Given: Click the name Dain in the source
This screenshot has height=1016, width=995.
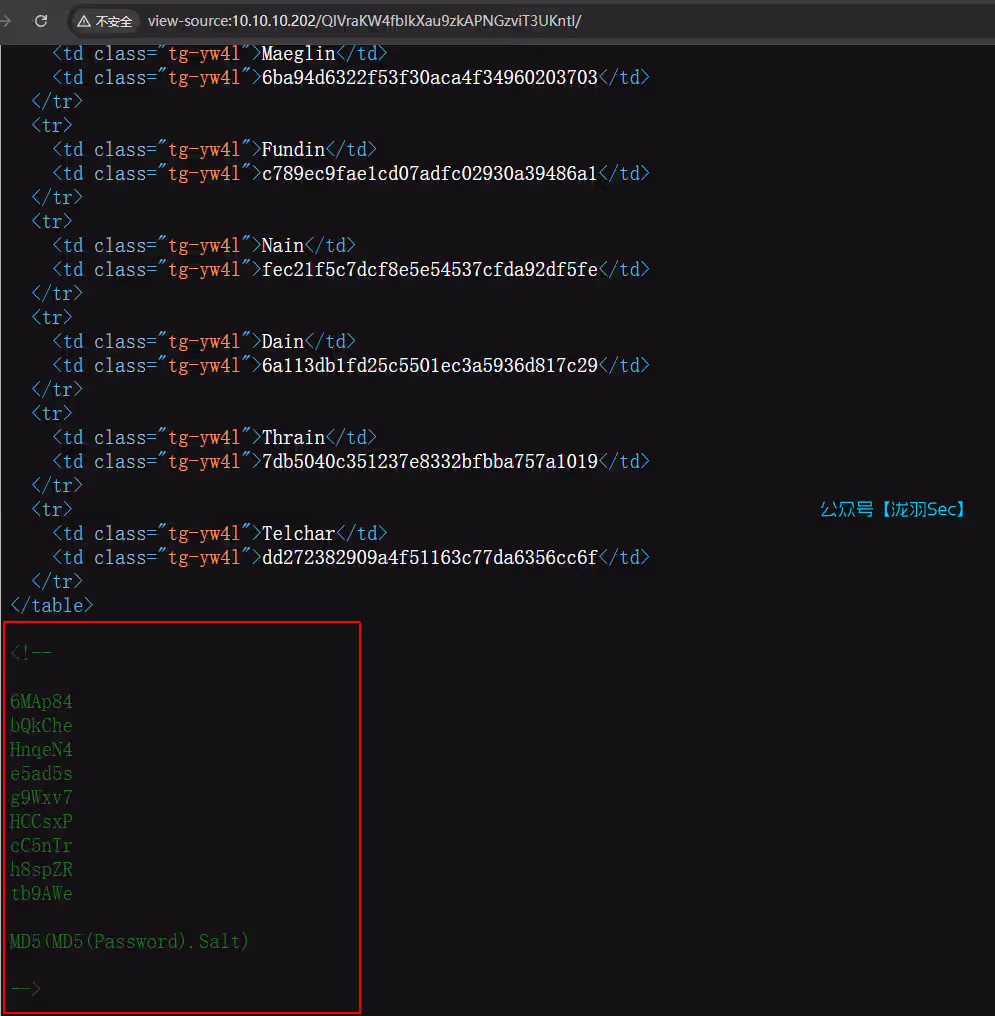Looking at the screenshot, I should pos(283,341).
